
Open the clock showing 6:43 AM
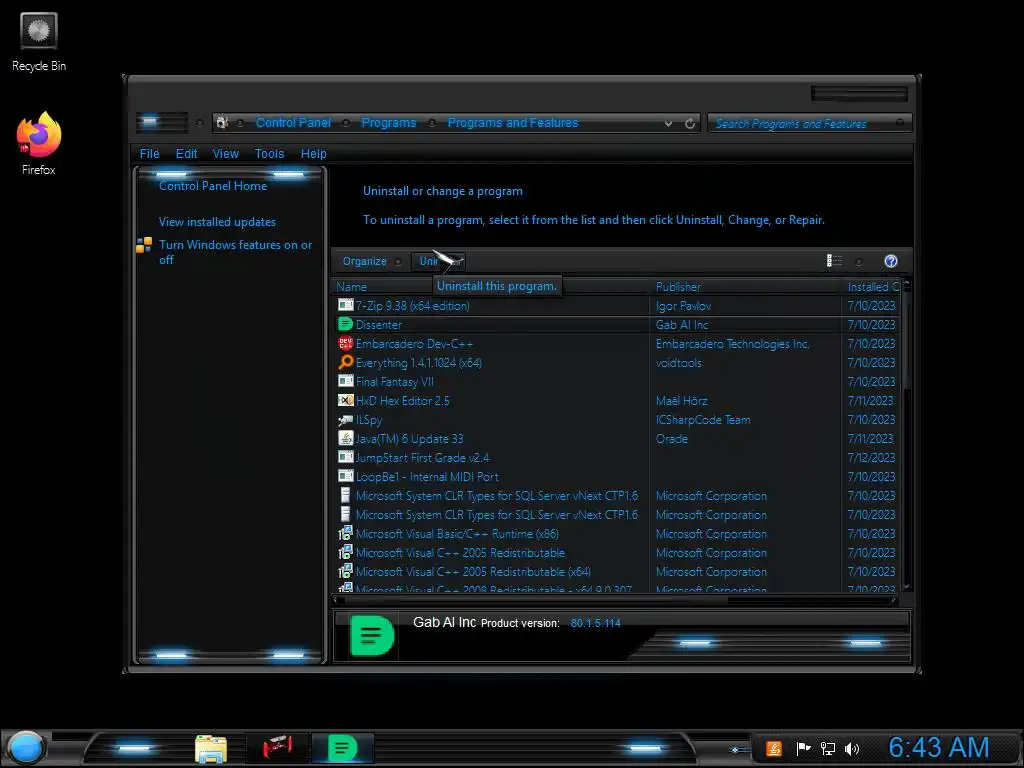[938, 748]
